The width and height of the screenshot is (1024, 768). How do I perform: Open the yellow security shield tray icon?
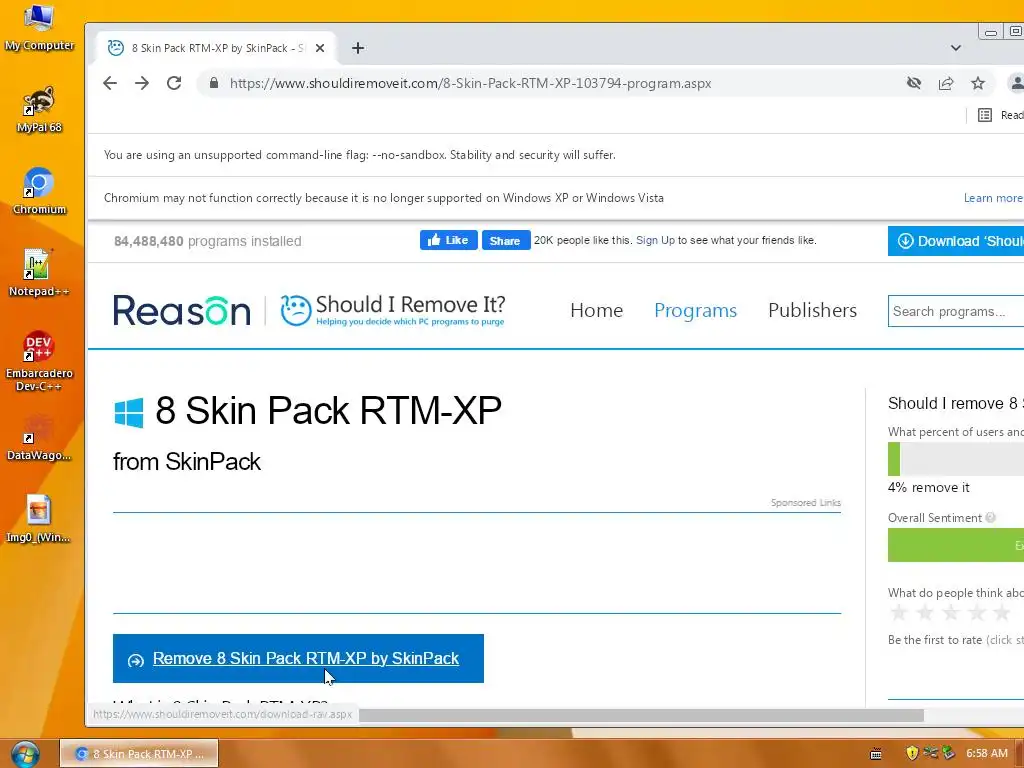coord(912,754)
